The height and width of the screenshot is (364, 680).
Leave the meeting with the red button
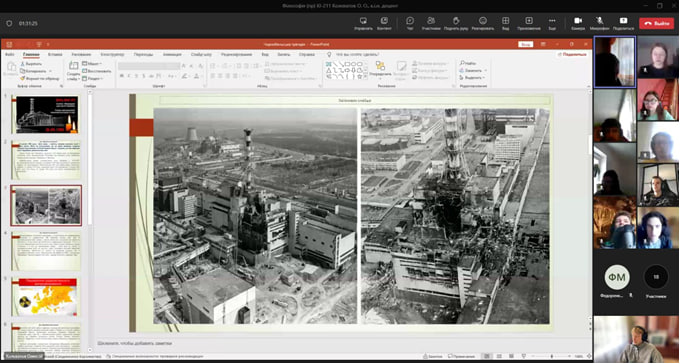click(x=656, y=23)
